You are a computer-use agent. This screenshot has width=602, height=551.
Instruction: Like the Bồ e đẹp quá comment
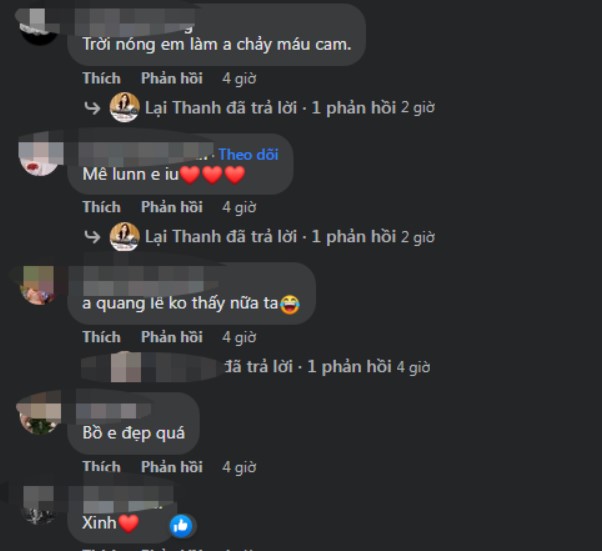pos(102,467)
